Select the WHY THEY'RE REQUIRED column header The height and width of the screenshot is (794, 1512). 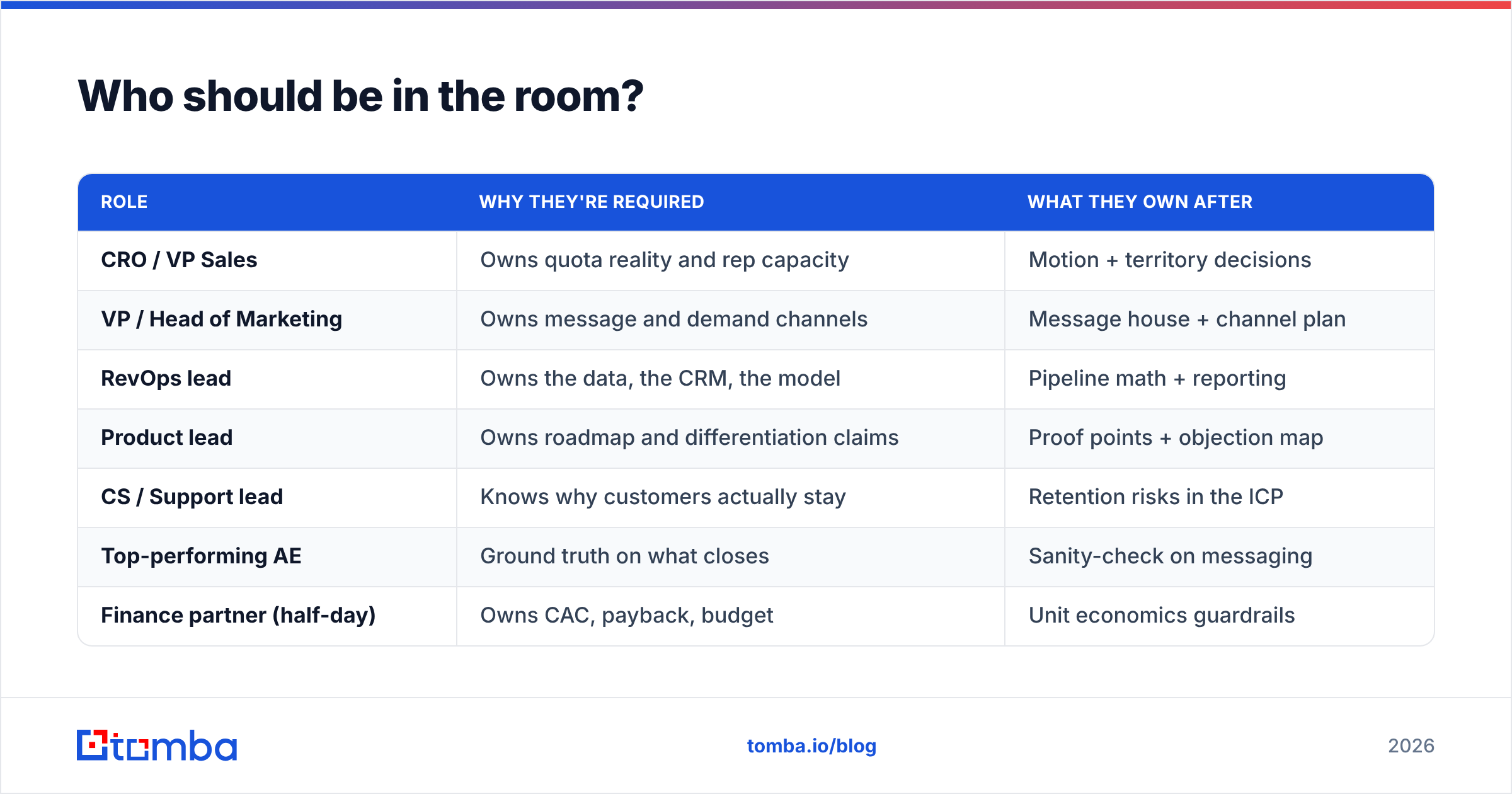[x=592, y=202]
